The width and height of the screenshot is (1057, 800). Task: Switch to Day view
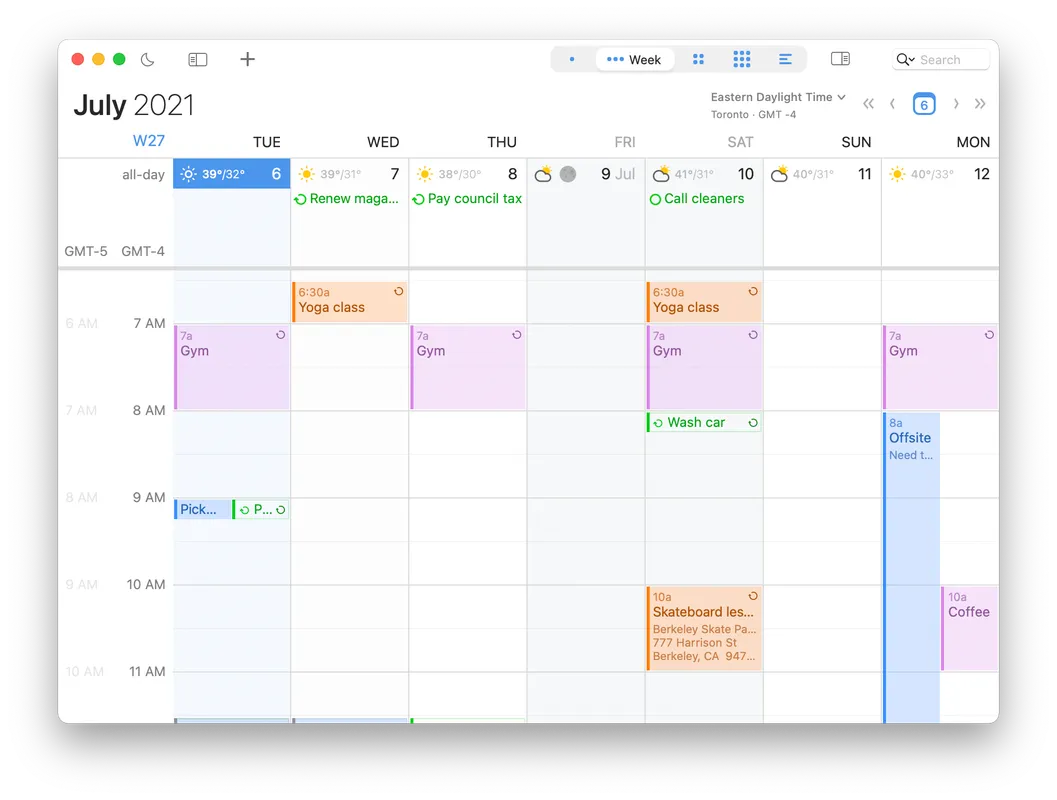[571, 59]
